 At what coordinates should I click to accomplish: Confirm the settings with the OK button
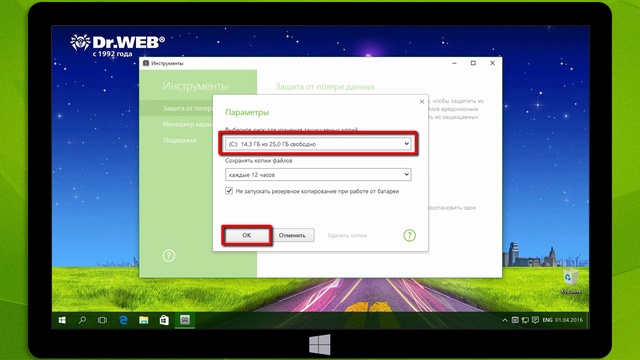(x=247, y=235)
